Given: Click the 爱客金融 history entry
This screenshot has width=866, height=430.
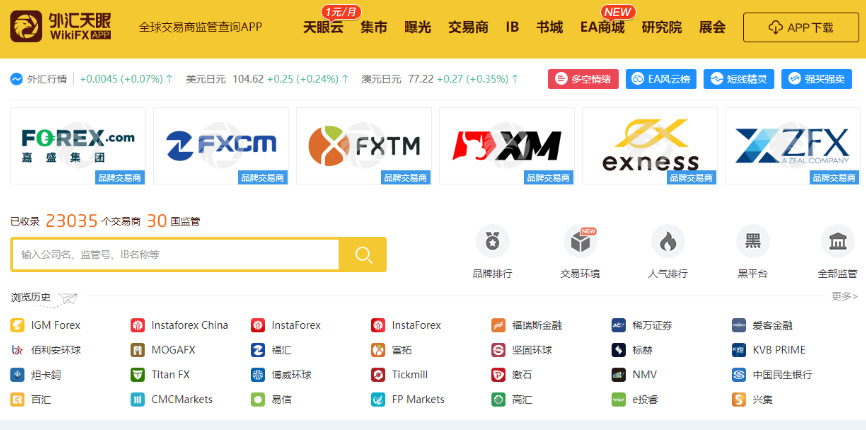Looking at the screenshot, I should pos(763,325).
